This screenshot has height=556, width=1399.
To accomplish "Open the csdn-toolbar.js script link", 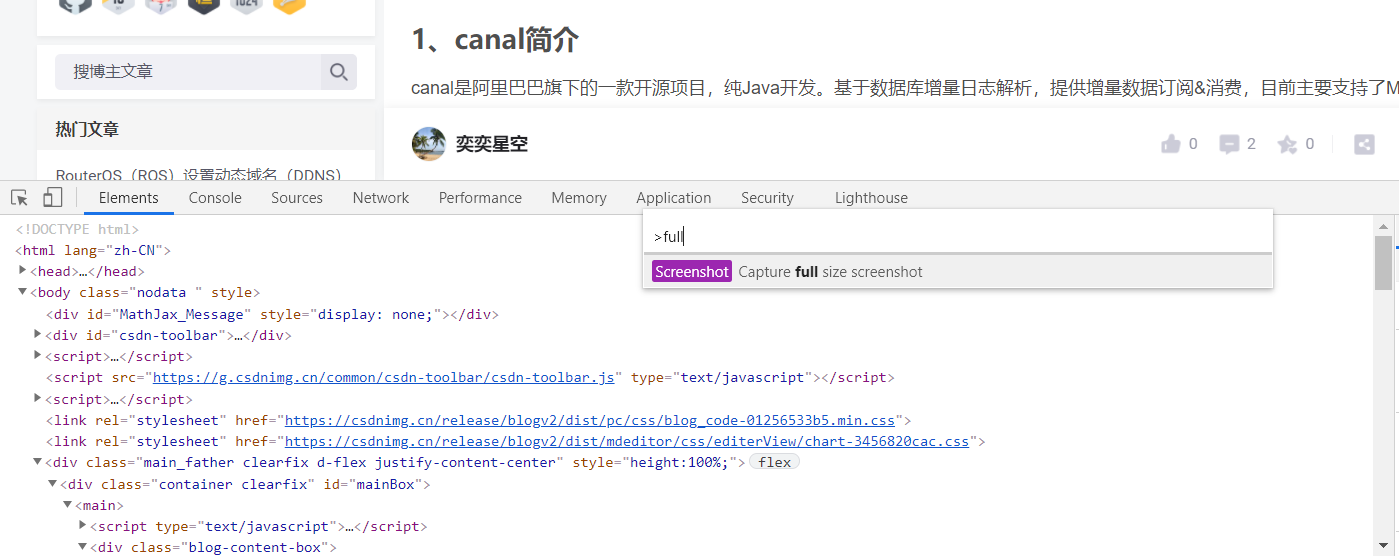I will click(x=384, y=377).
